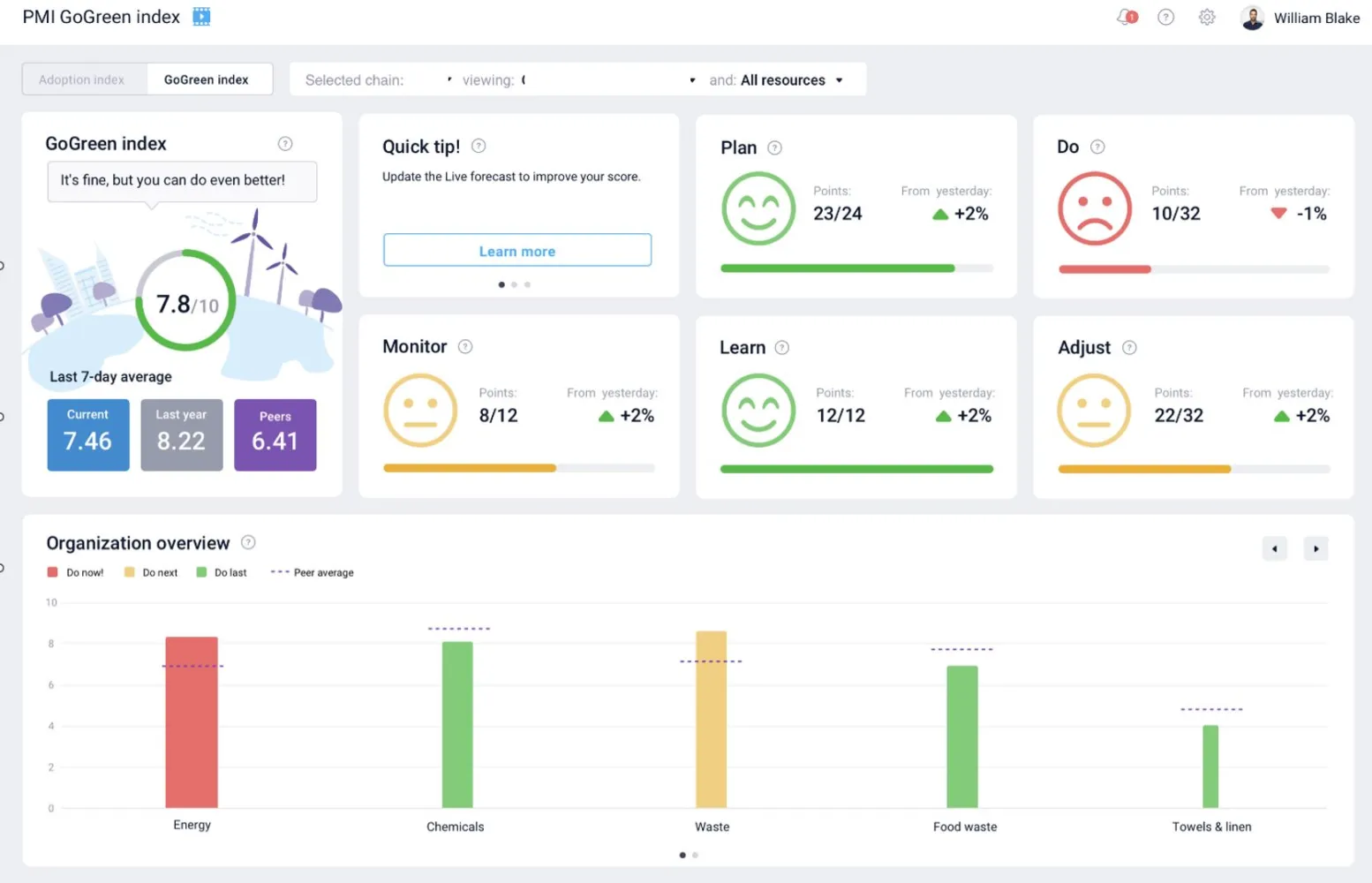
Task: Click the Learn happy face icon
Action: (x=758, y=411)
